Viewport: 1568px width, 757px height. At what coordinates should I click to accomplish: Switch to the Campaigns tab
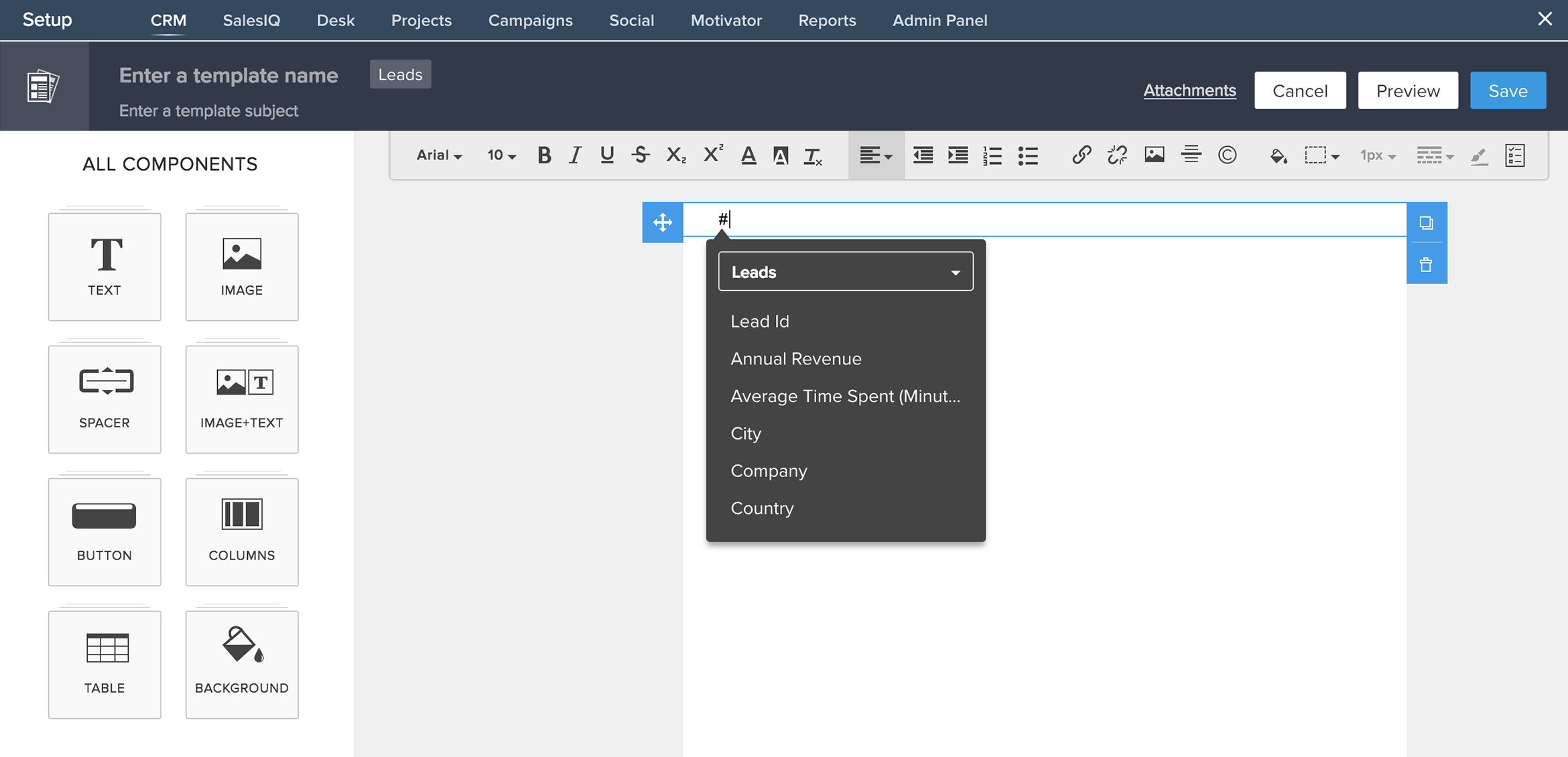[530, 21]
